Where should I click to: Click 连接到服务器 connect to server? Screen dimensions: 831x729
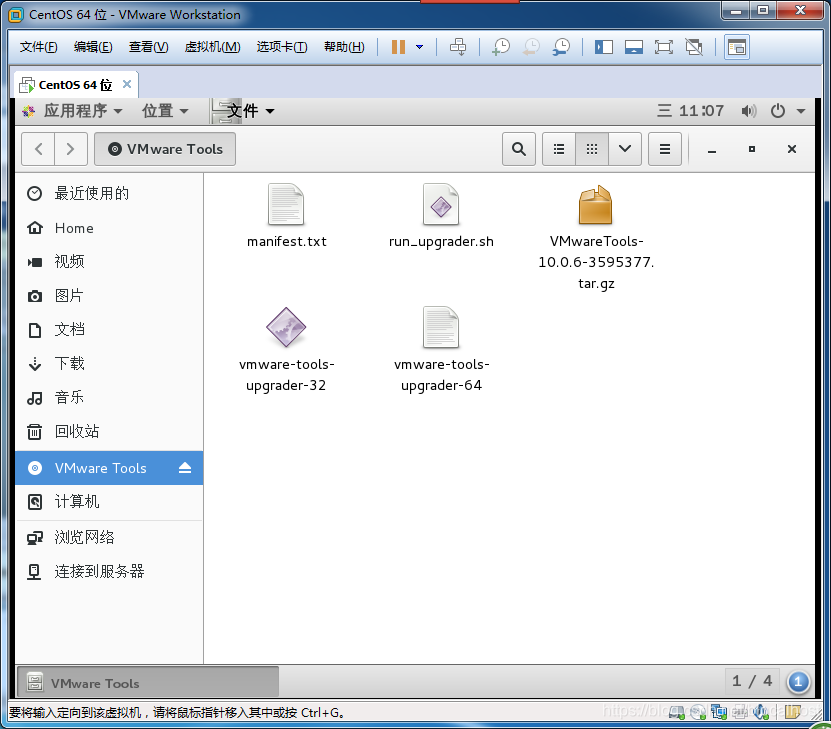coord(109,571)
